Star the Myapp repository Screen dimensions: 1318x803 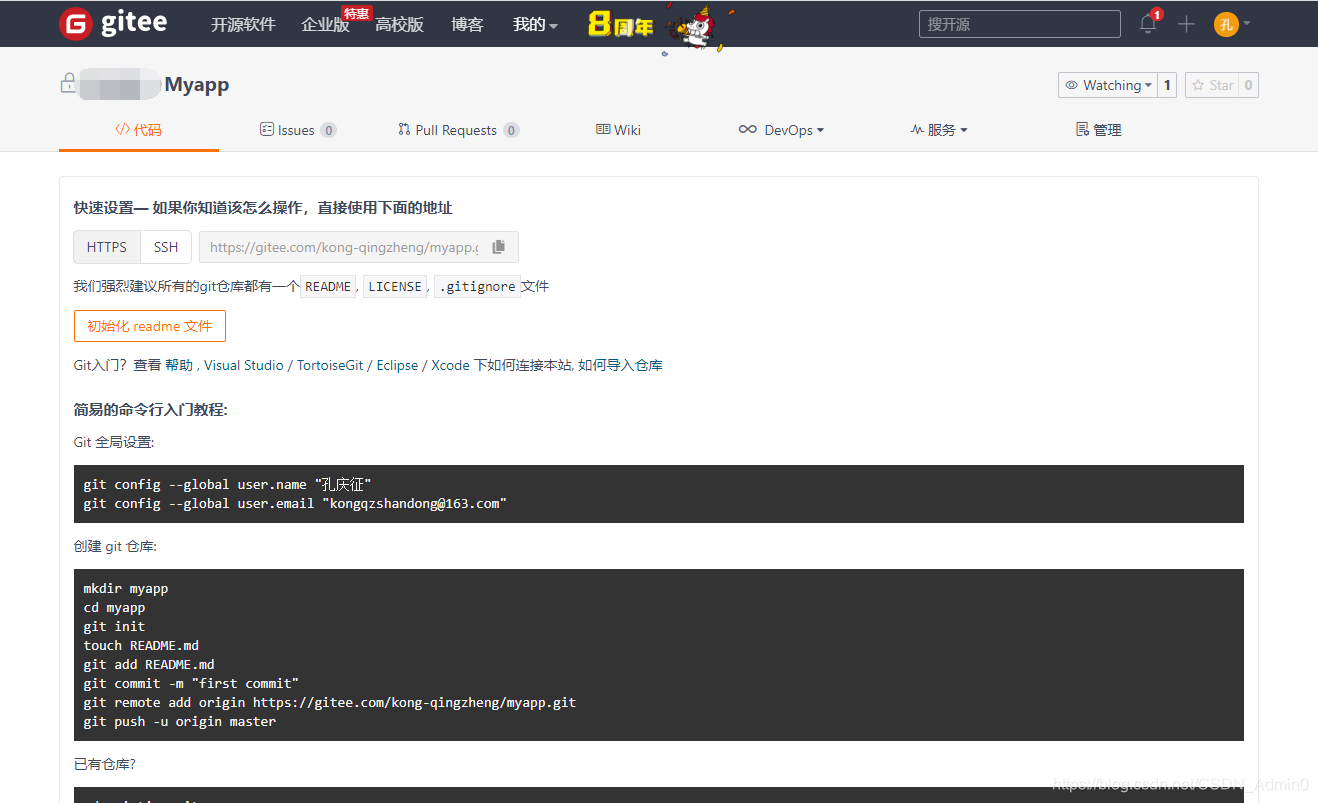point(1213,84)
